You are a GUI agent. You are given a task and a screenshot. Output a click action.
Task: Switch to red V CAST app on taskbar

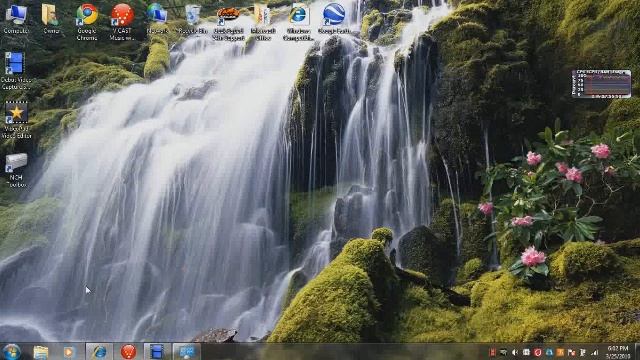coord(128,352)
